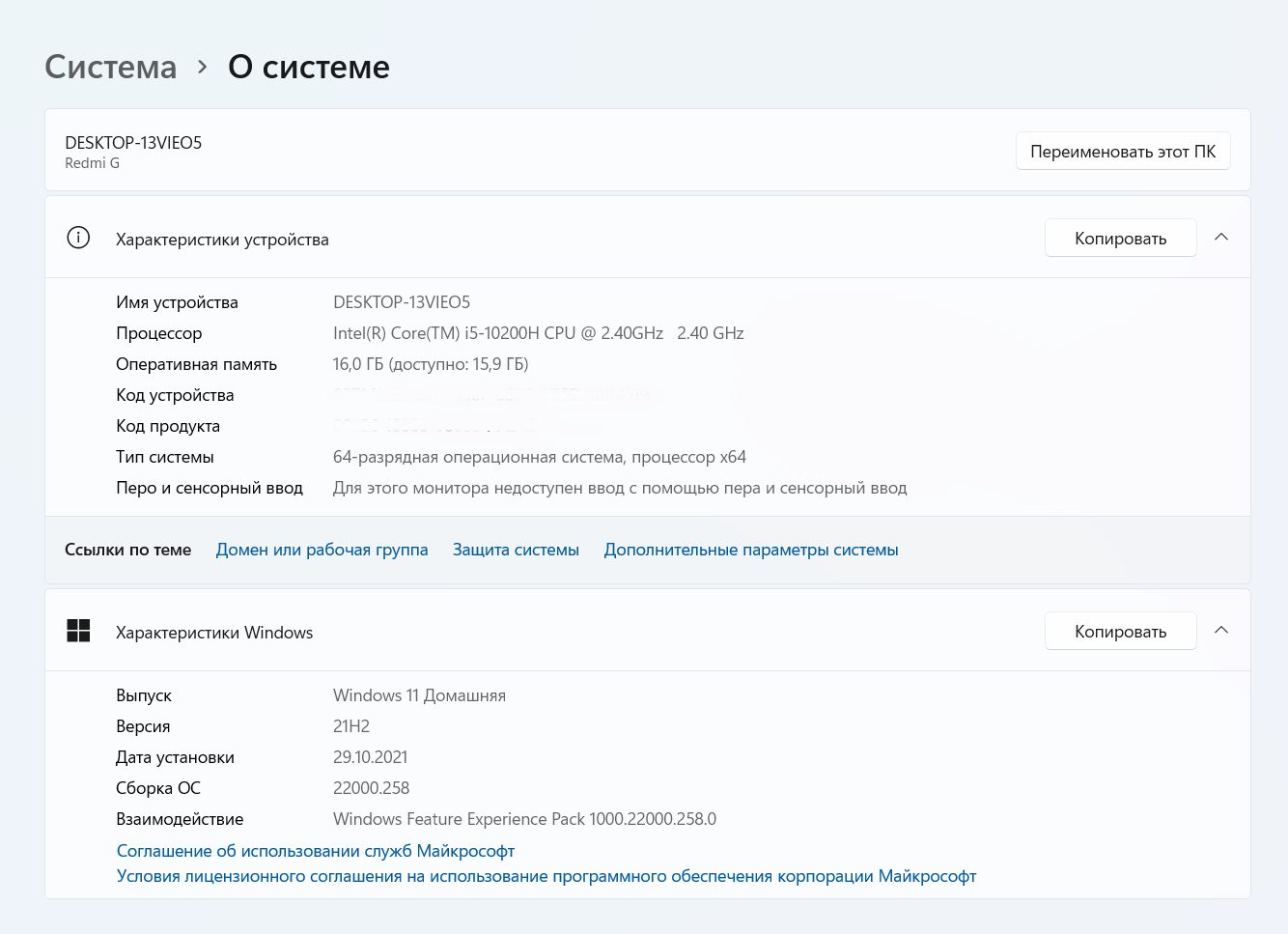This screenshot has width=1288, height=934.
Task: Select DESKTOP-13VIEO5 value in Имя устройства row
Action: (402, 302)
